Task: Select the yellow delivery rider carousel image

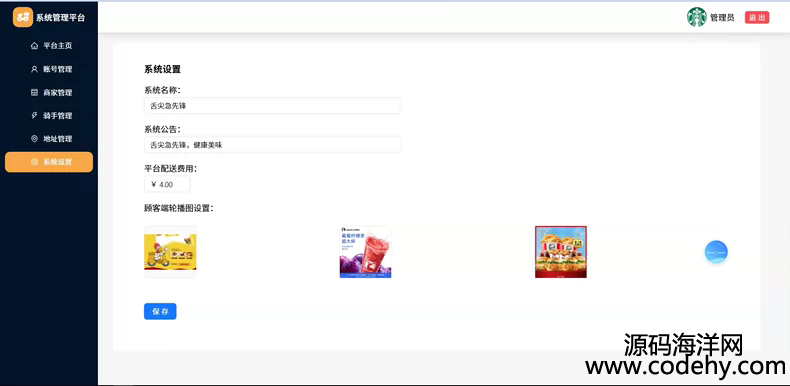Action: coord(170,252)
